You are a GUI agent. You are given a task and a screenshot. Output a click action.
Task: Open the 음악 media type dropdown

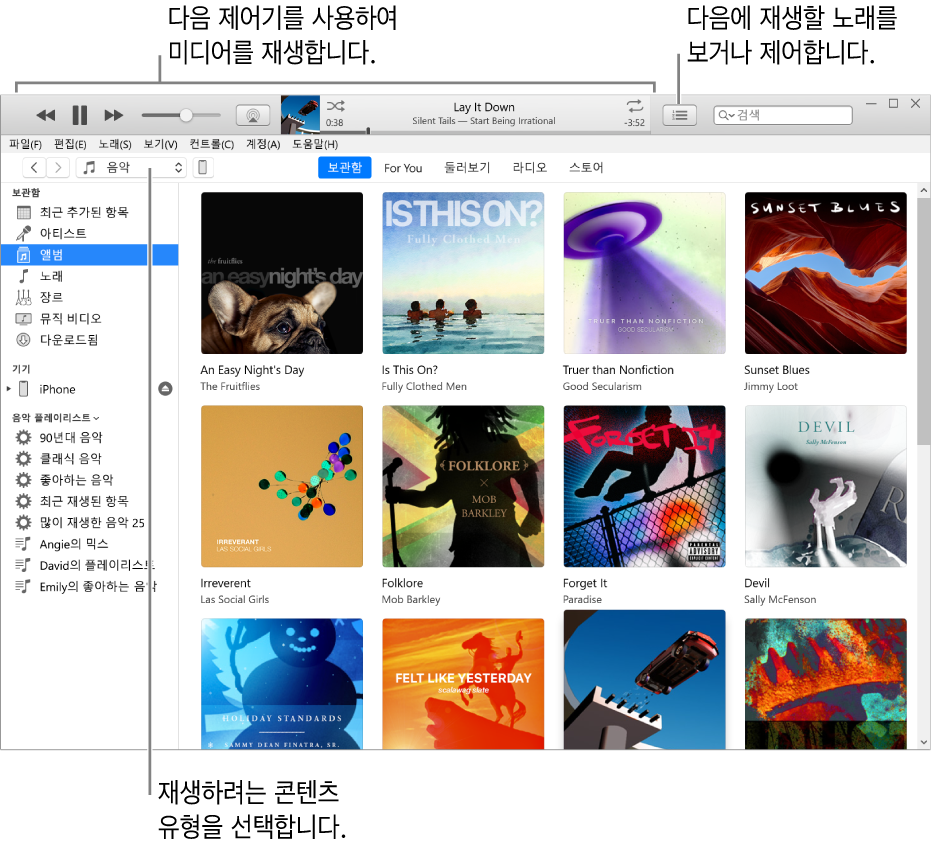click(x=131, y=168)
